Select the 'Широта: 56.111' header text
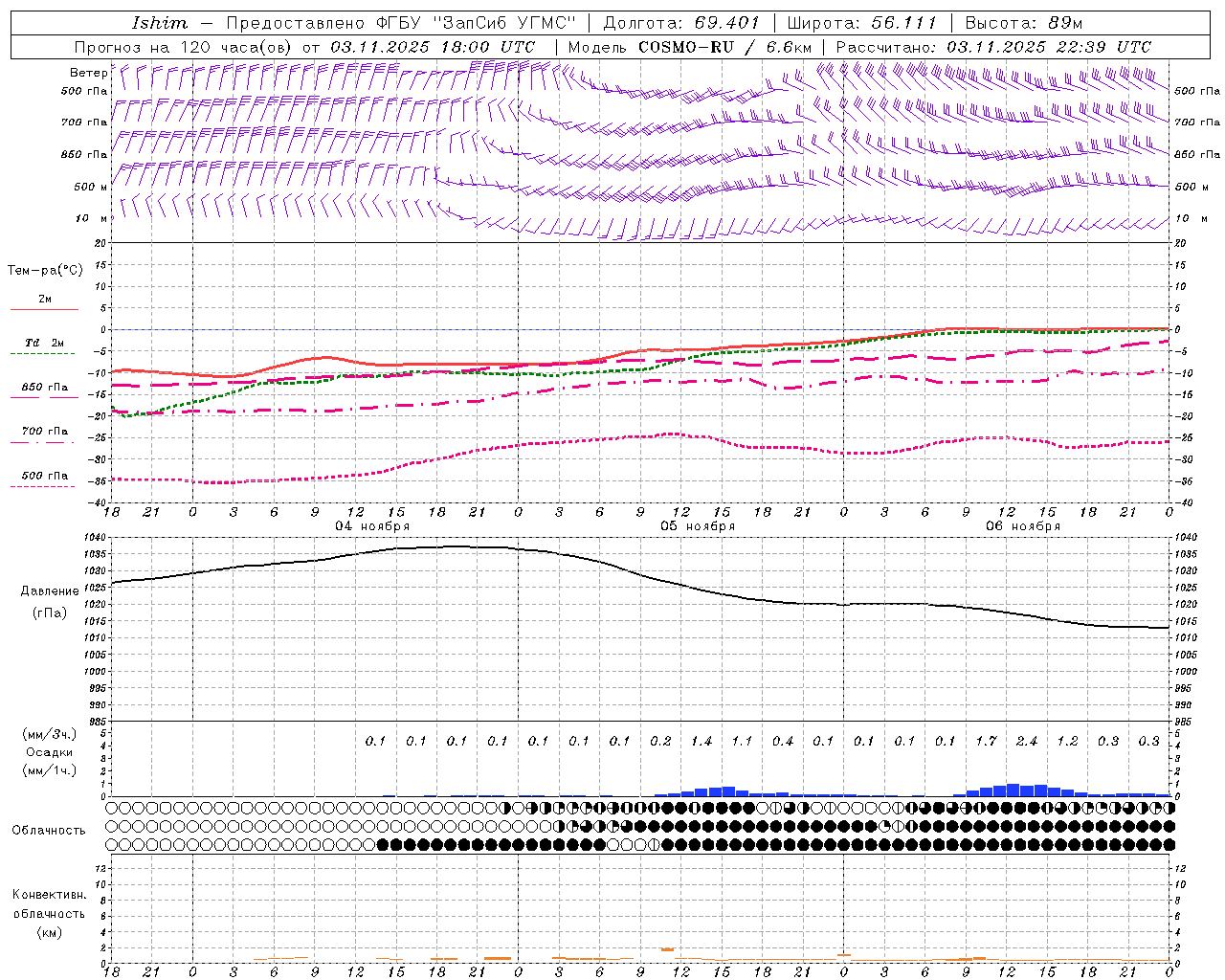This screenshot has height=980, width=1225. (x=862, y=23)
